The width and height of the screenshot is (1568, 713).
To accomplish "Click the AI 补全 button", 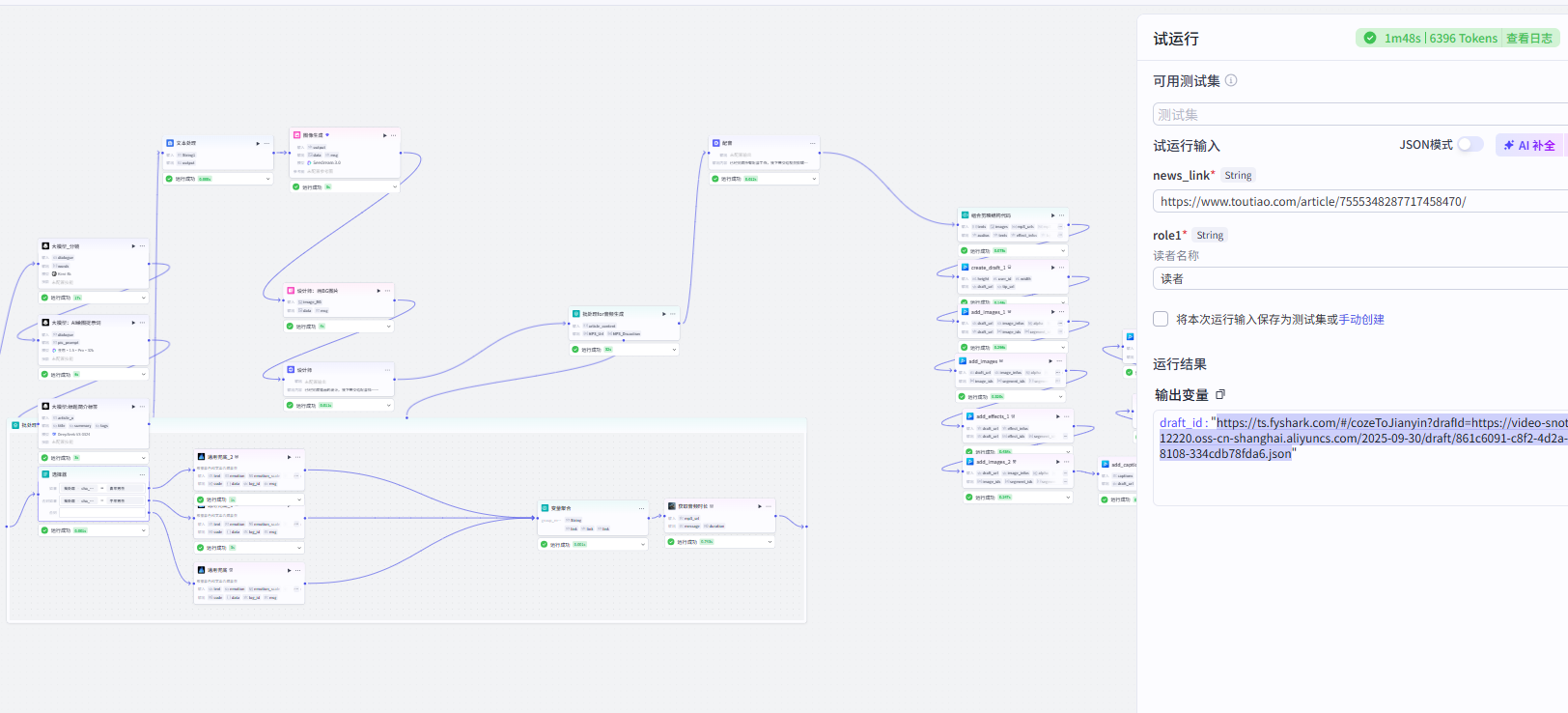I will point(1530,145).
